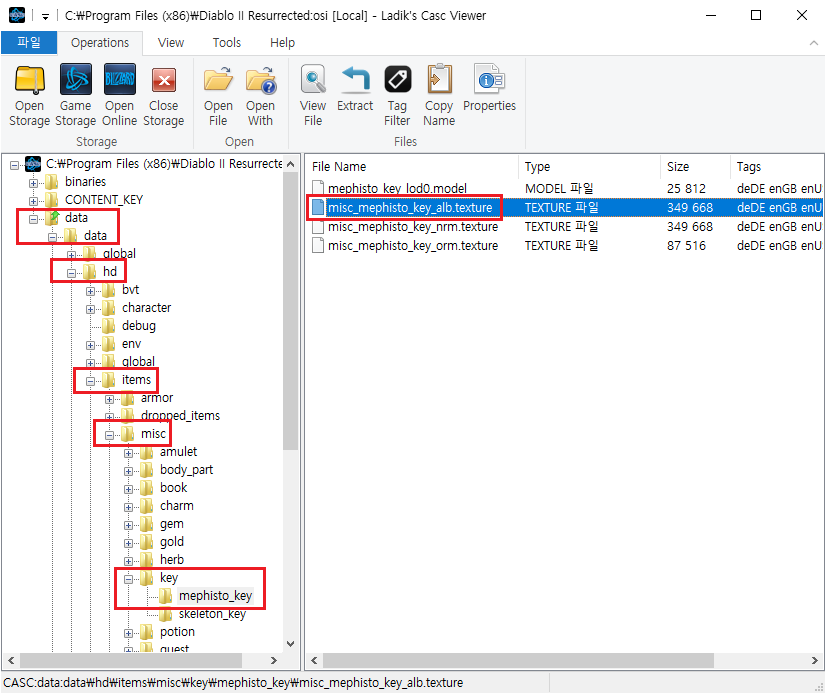Collapse the misc tree node
Image resolution: width=825 pixels, height=693 pixels.
[x=109, y=435]
